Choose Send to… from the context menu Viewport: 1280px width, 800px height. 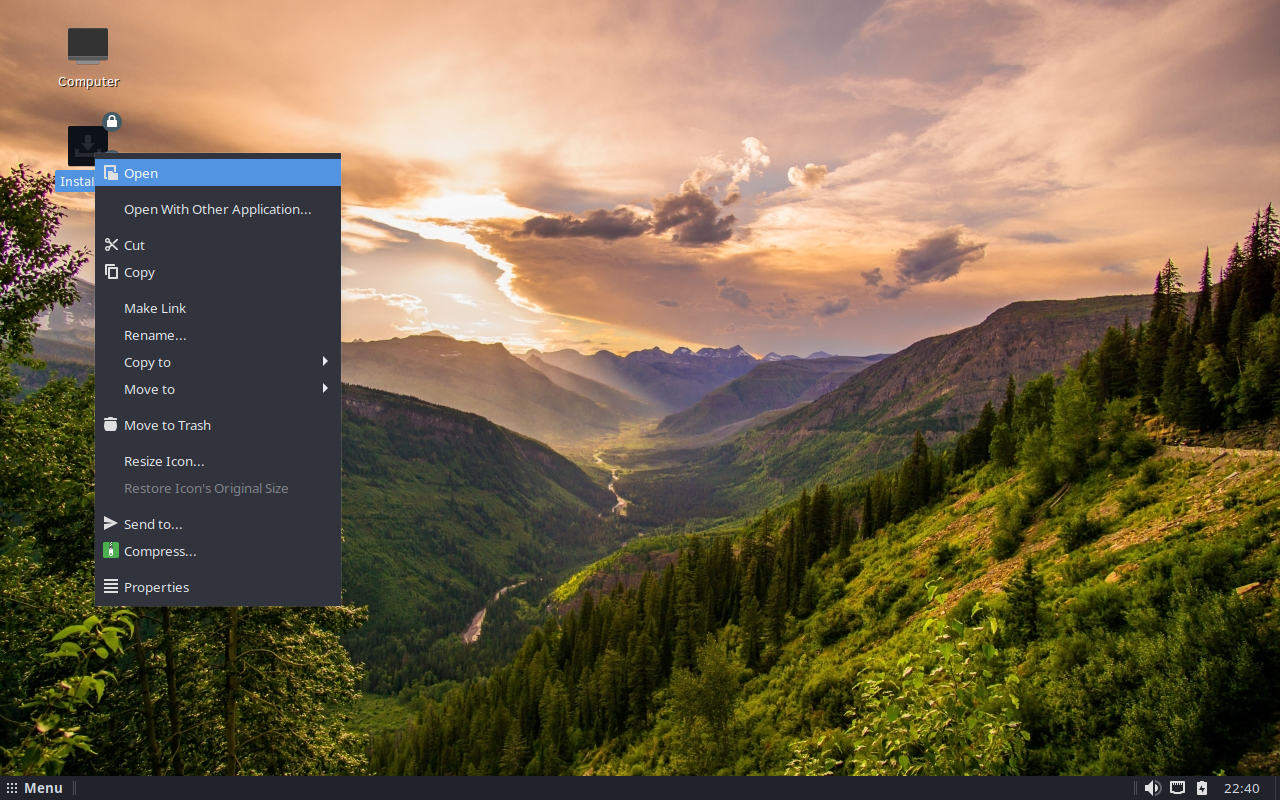(x=218, y=524)
